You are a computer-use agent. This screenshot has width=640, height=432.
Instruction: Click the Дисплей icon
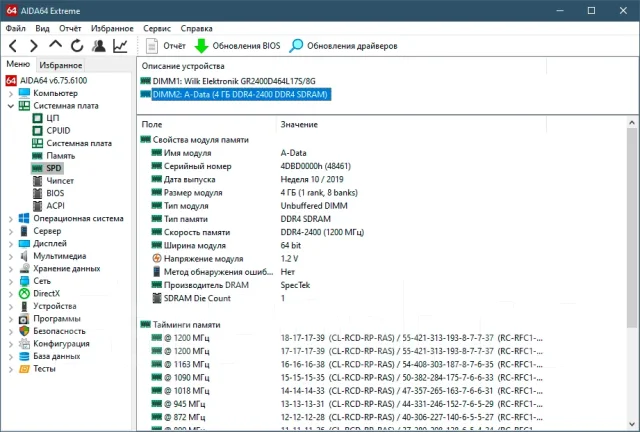tap(24, 243)
